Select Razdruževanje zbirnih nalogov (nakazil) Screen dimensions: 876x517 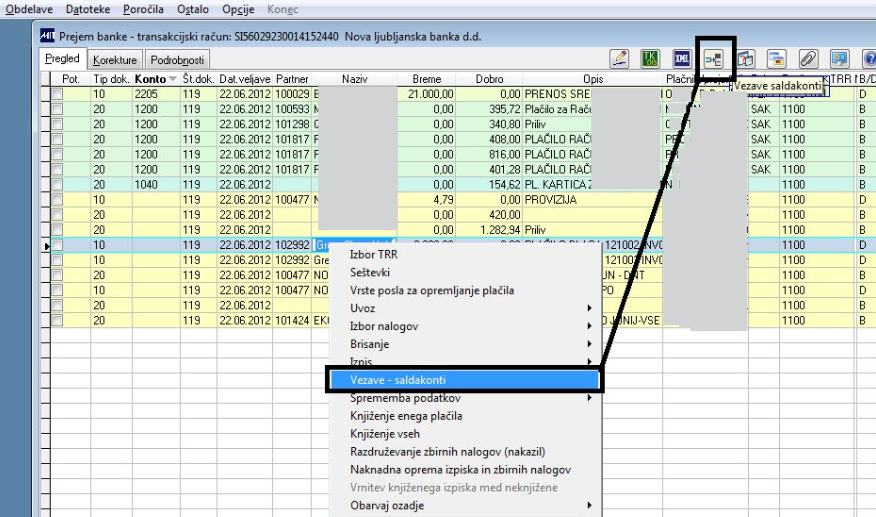[466, 452]
